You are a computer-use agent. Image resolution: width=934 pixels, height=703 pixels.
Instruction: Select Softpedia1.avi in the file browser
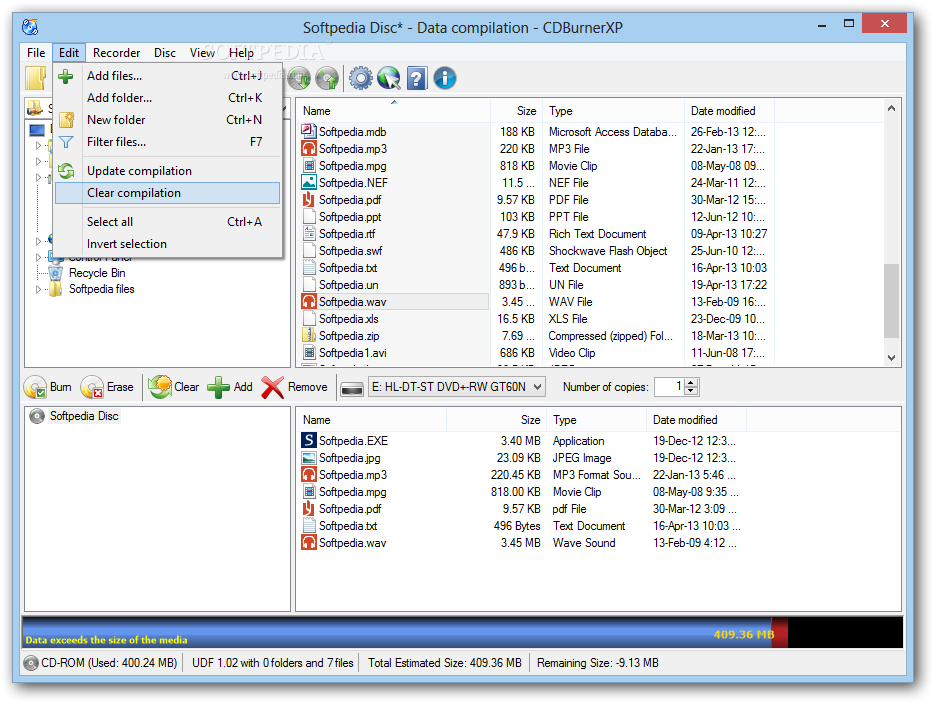[353, 353]
